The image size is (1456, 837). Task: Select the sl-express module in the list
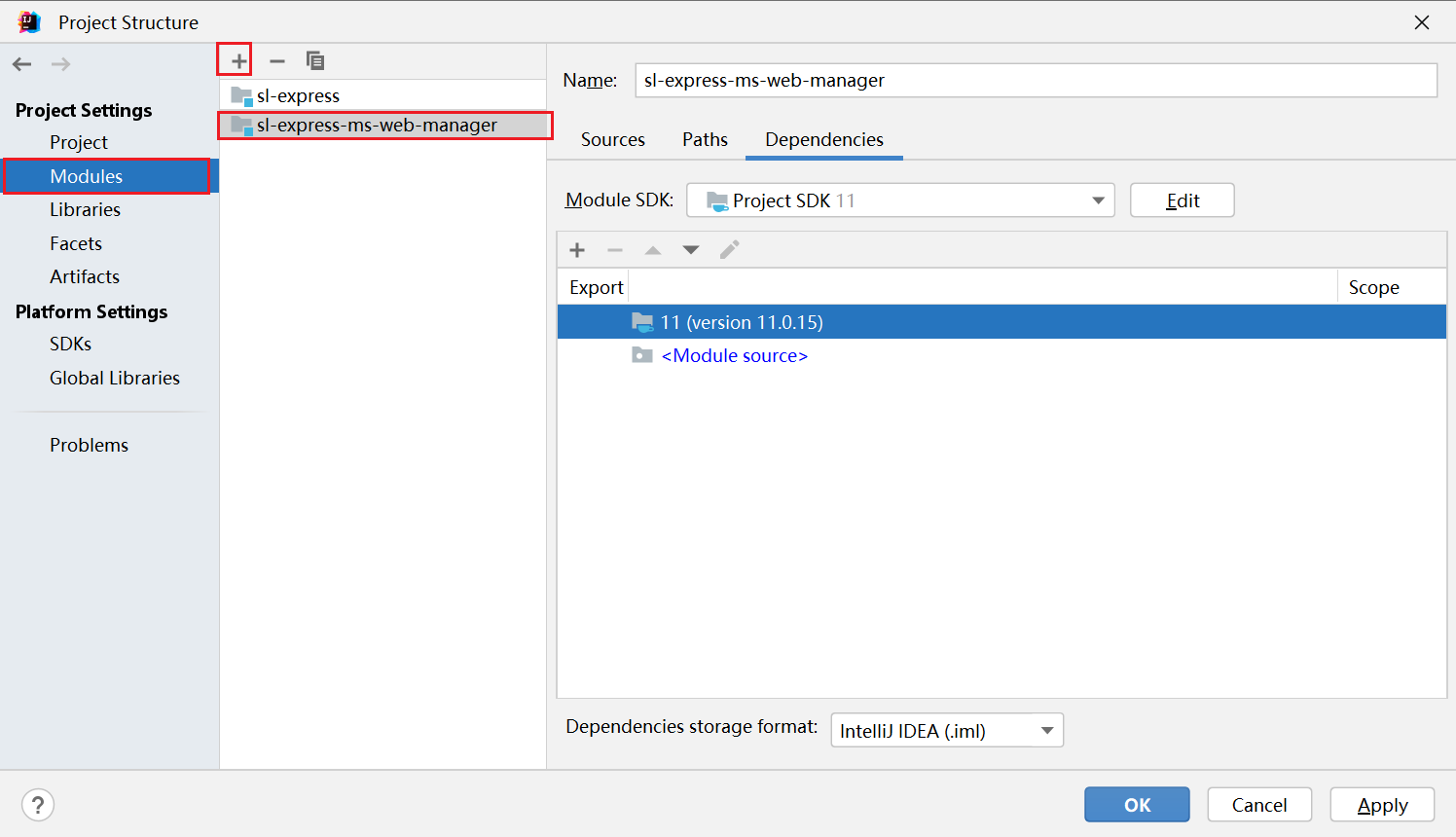tap(298, 96)
